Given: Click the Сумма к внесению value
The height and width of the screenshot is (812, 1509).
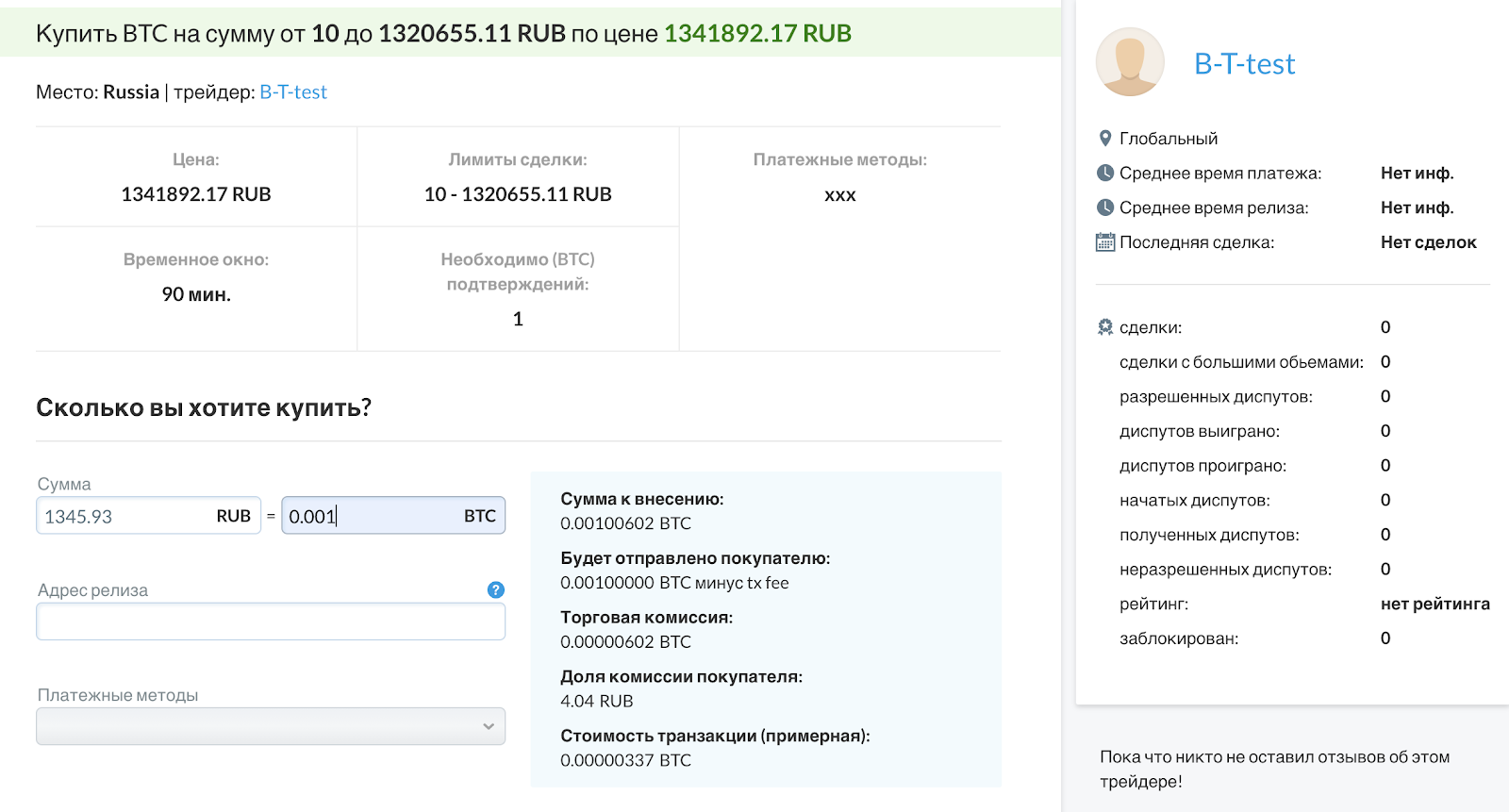Looking at the screenshot, I should 625,523.
